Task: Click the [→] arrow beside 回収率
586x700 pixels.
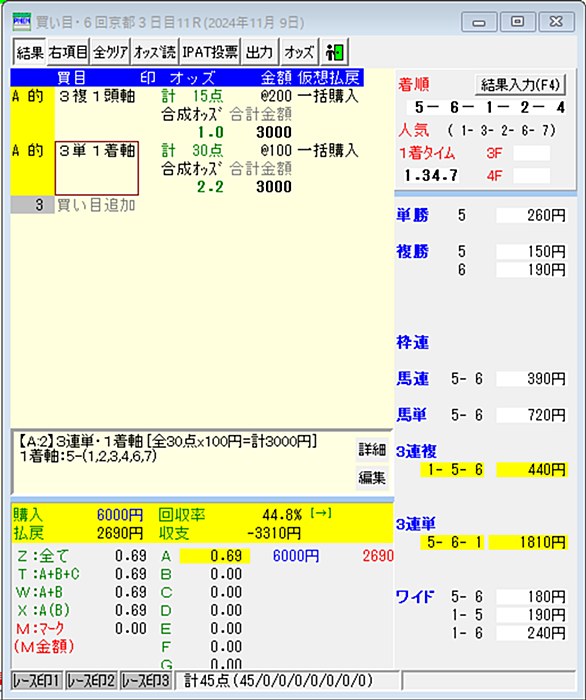Action: (x=321, y=514)
